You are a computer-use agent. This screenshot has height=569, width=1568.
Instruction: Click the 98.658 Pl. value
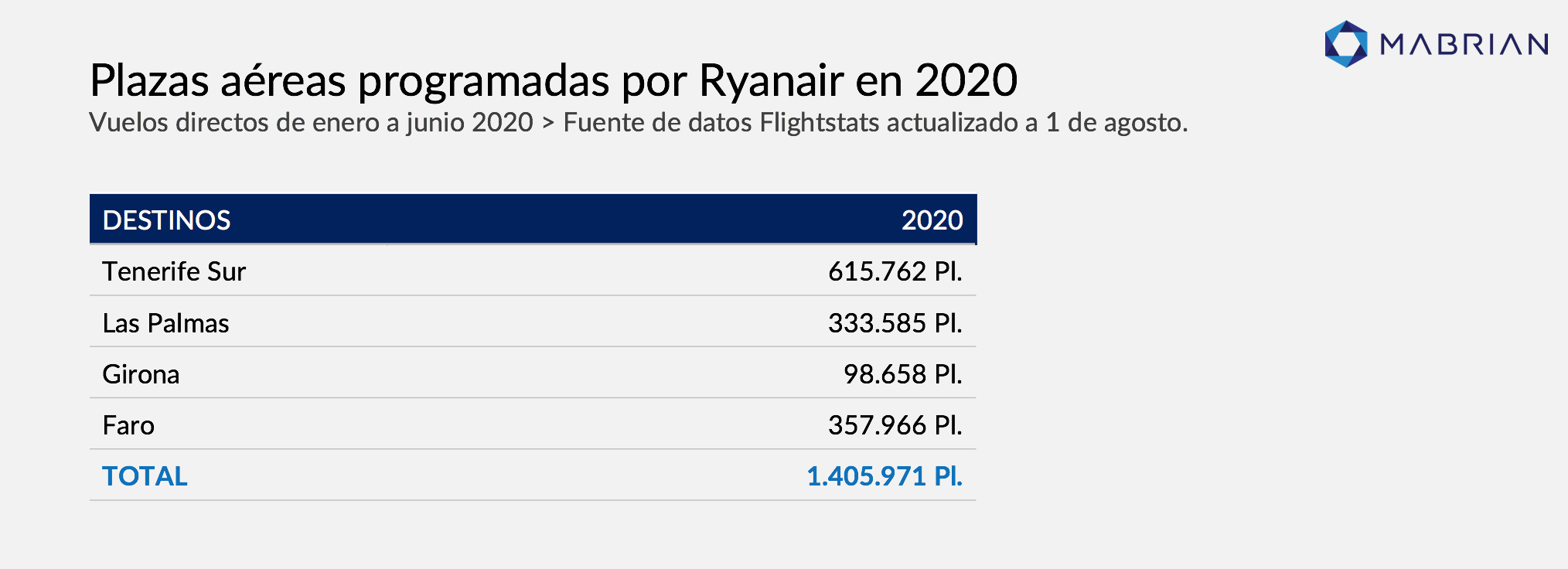(903, 374)
